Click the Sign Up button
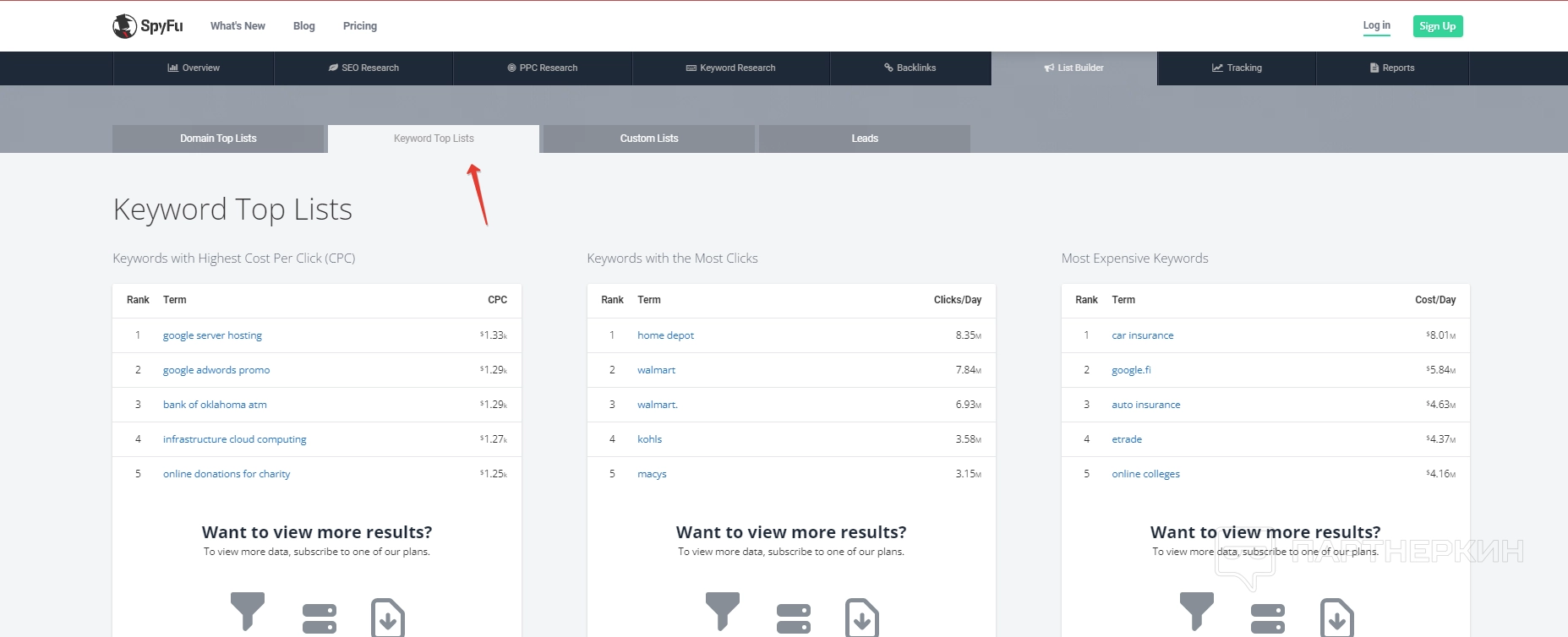The width and height of the screenshot is (1568, 637). pos(1438,26)
